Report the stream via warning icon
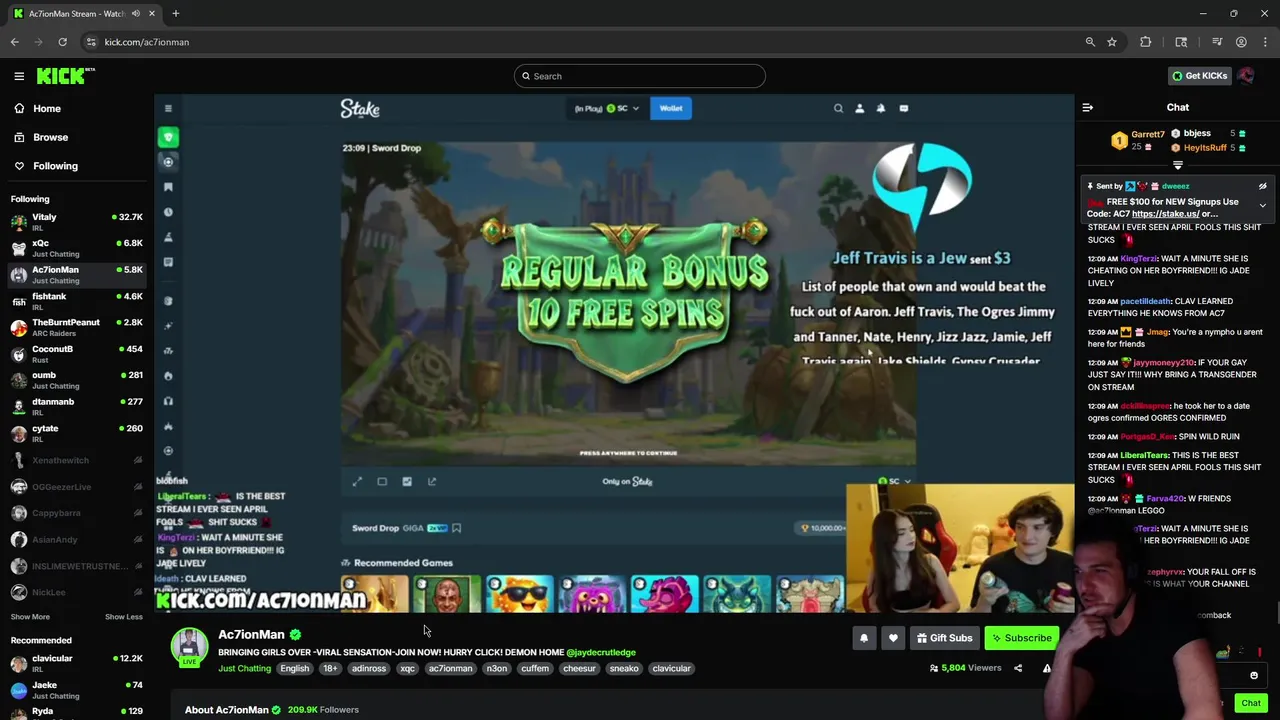Image resolution: width=1280 pixels, height=720 pixels. [x=1047, y=668]
